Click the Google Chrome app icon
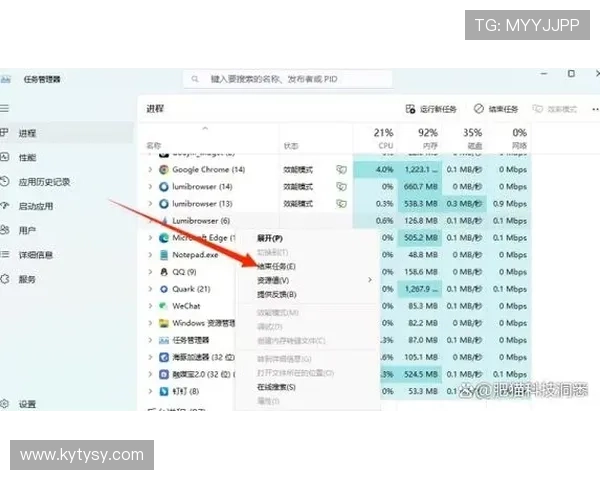600x480 pixels. click(164, 170)
